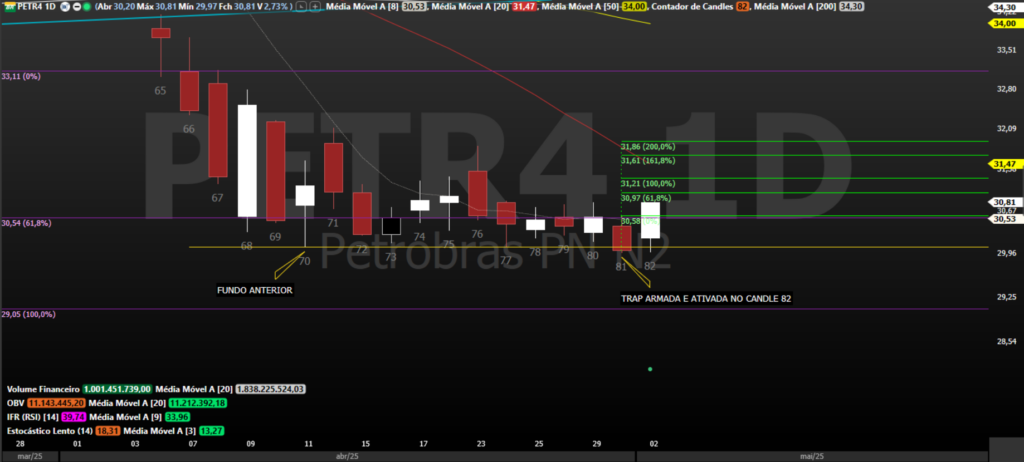The width and height of the screenshot is (1024, 462).
Task: Click the green status dot in header
Action: point(87,7)
